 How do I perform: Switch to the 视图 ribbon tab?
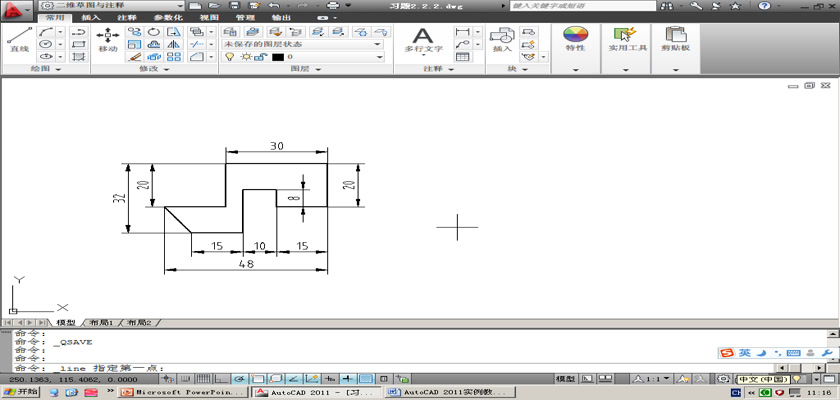(209, 18)
